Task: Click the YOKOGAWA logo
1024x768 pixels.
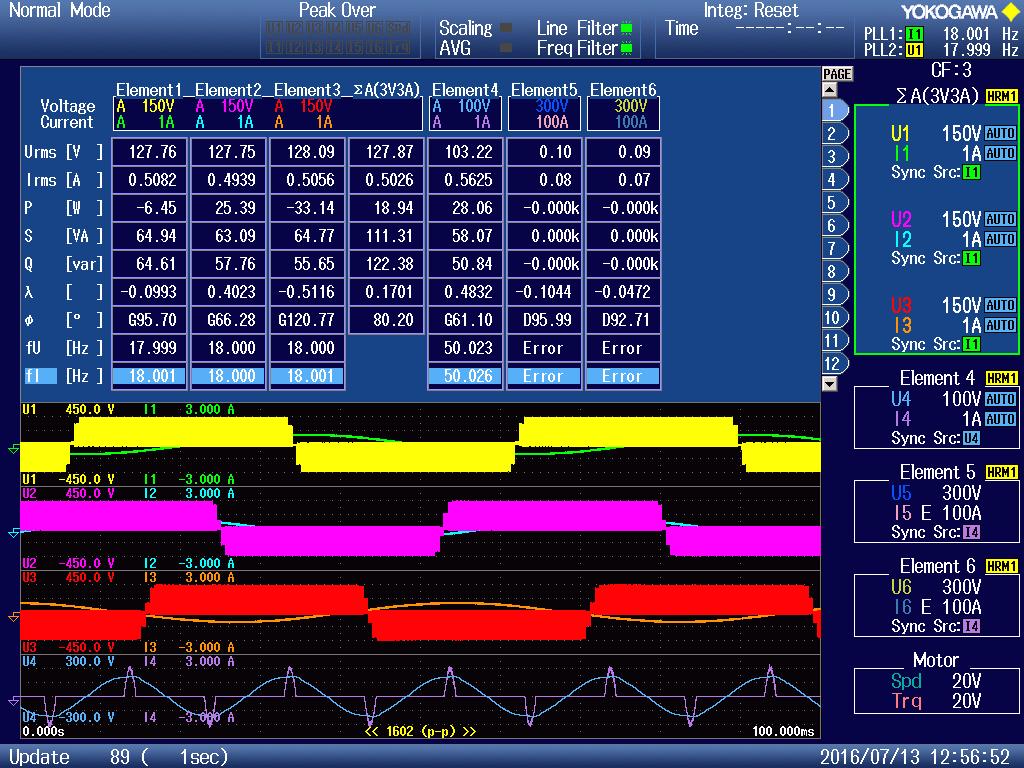Action: [x=948, y=11]
